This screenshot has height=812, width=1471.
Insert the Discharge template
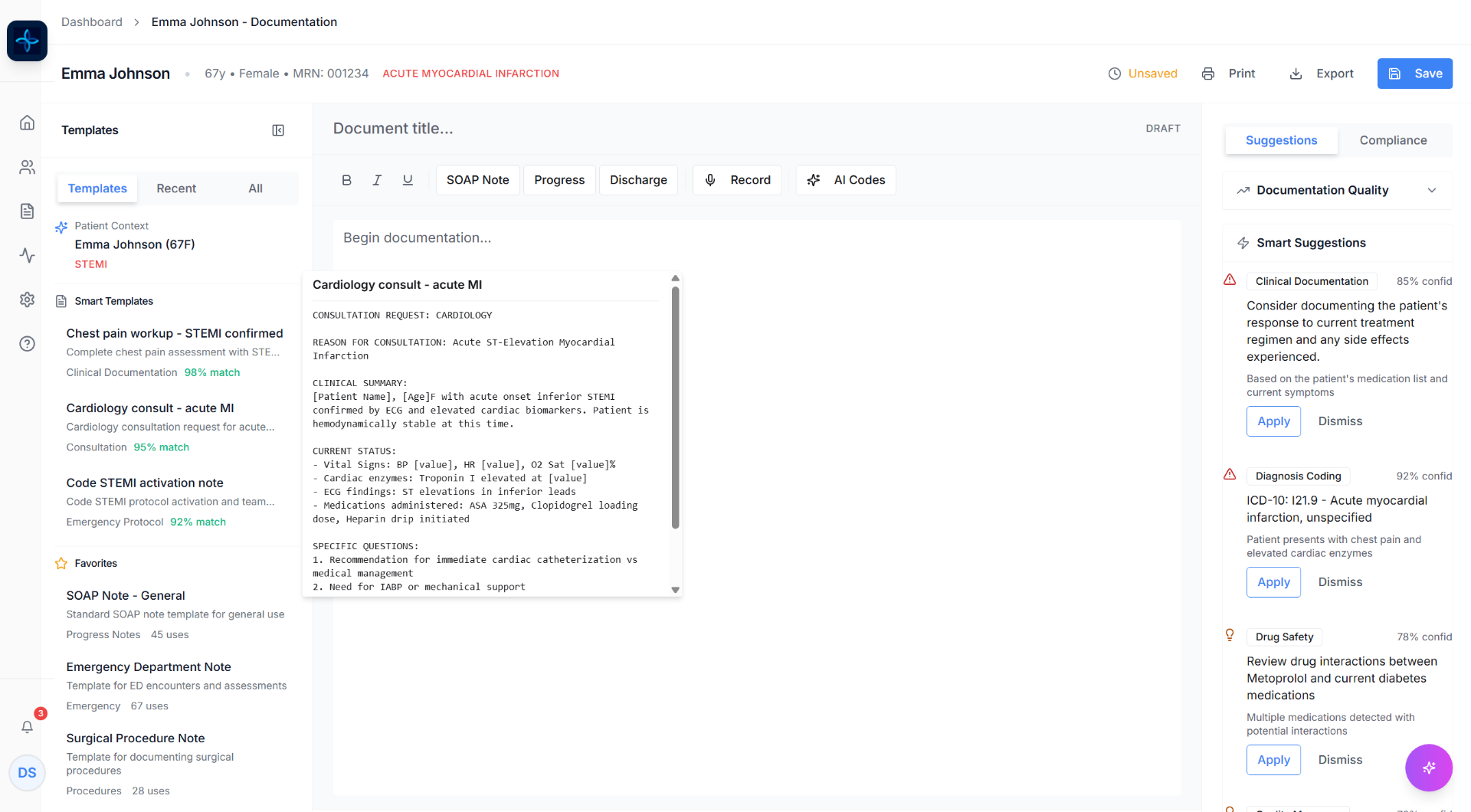point(638,180)
